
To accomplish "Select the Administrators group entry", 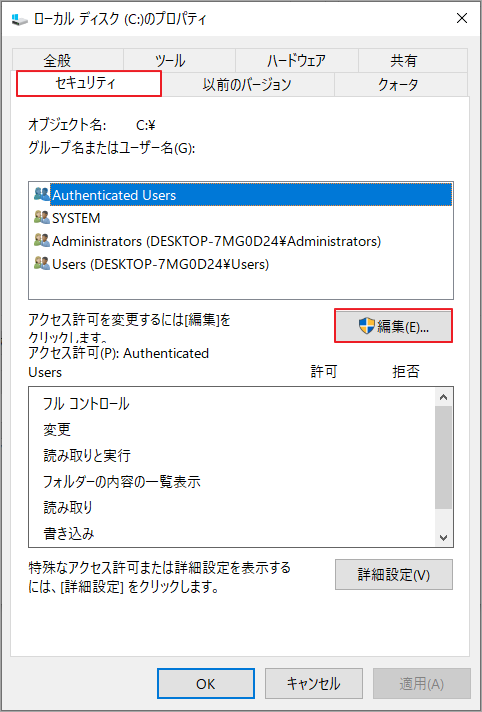I will pos(241,241).
